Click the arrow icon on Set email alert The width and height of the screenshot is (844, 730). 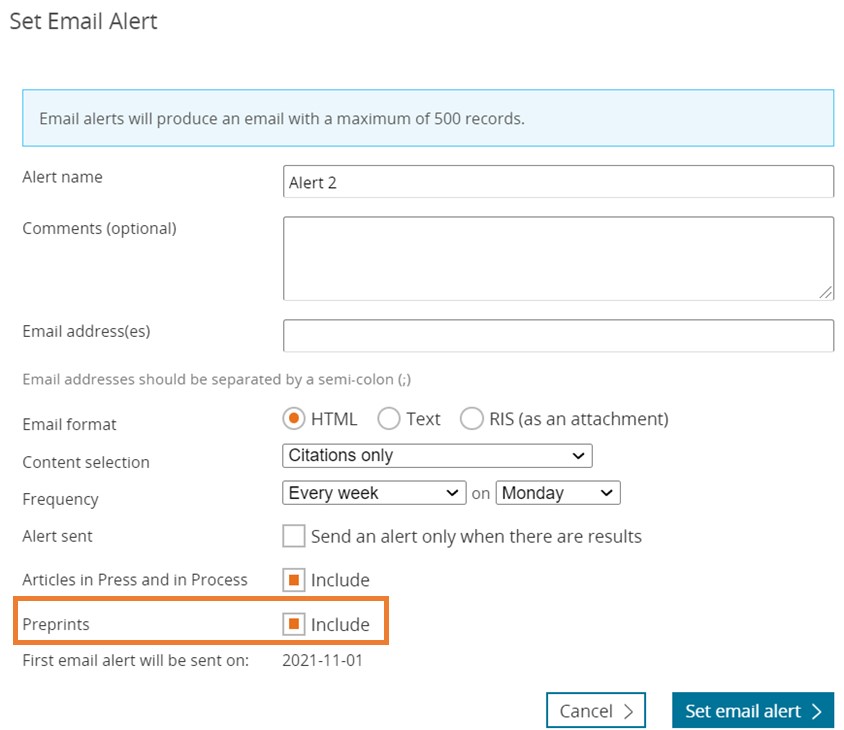click(x=817, y=711)
